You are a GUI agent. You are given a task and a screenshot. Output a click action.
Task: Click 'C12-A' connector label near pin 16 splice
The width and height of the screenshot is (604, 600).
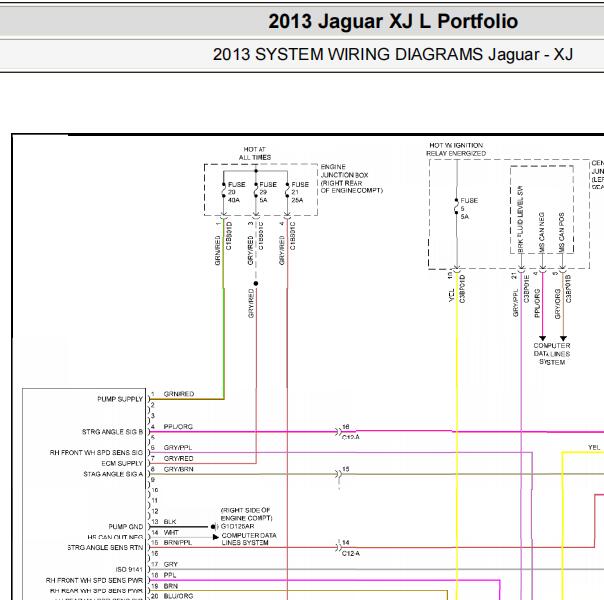(x=351, y=437)
